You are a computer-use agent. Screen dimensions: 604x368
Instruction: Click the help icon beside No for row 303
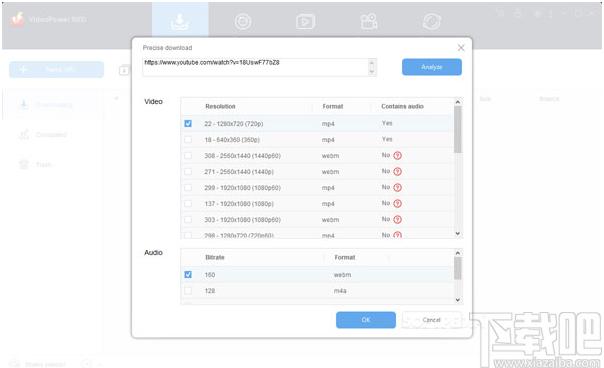(x=398, y=219)
